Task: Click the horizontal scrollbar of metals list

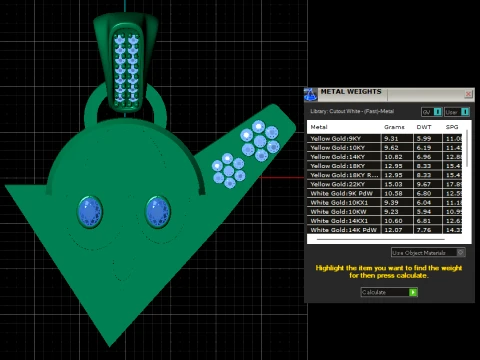Action: click(x=381, y=239)
